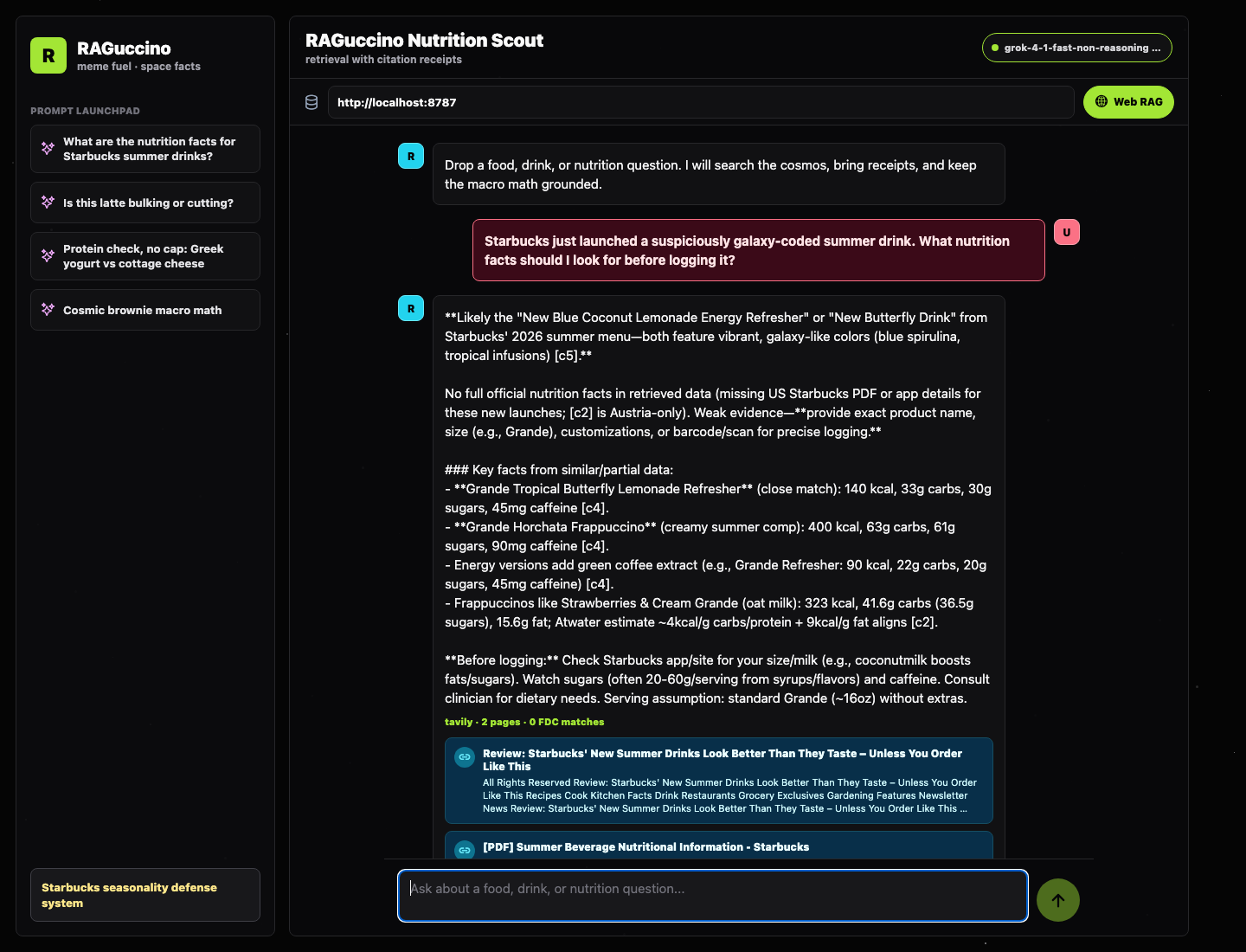This screenshot has height=952, width=1246.
Task: Click 'Starbucks seasonality defense system' card
Action: click(145, 895)
